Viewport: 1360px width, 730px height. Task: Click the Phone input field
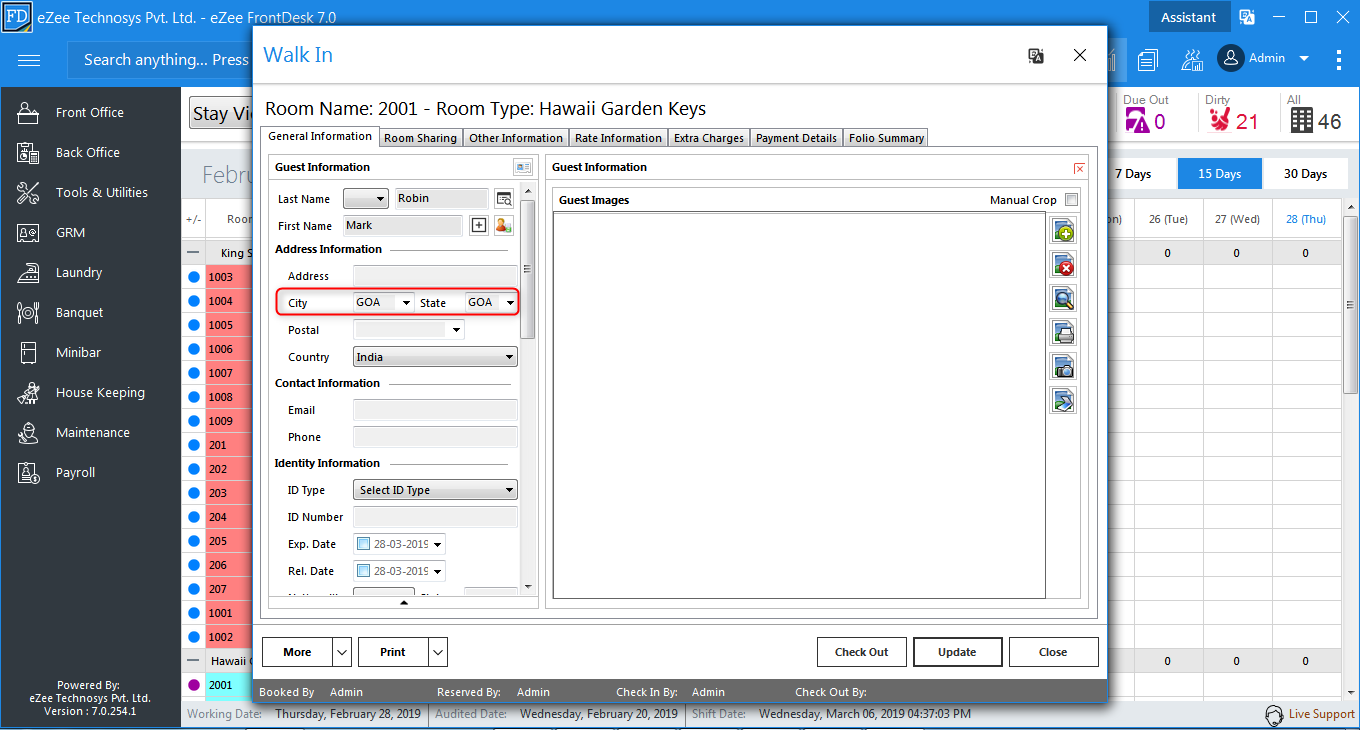[435, 437]
